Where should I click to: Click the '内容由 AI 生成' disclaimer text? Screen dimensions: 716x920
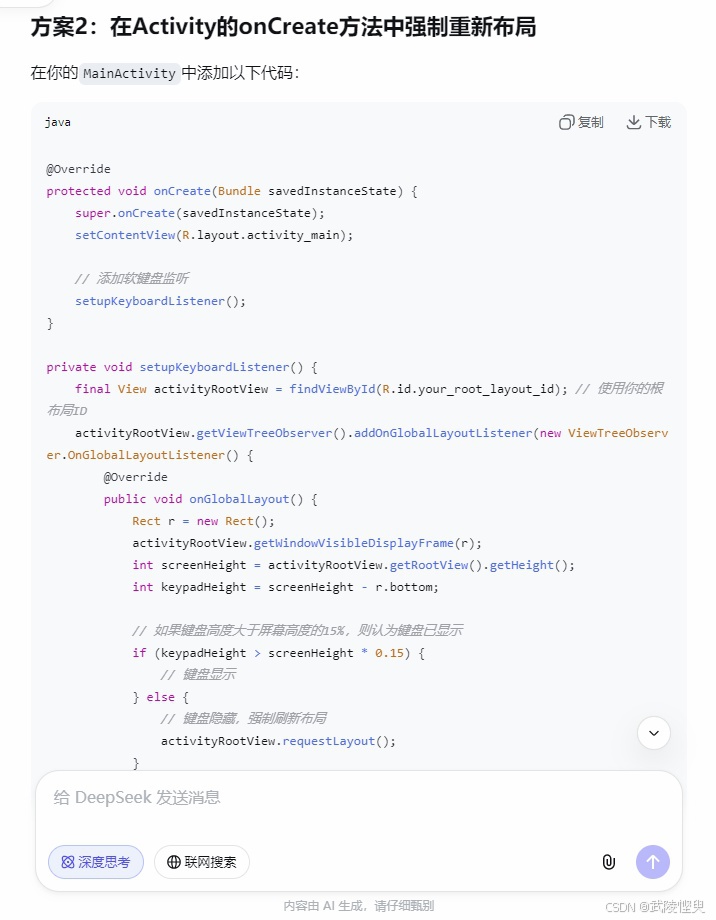pyautogui.click(x=359, y=906)
